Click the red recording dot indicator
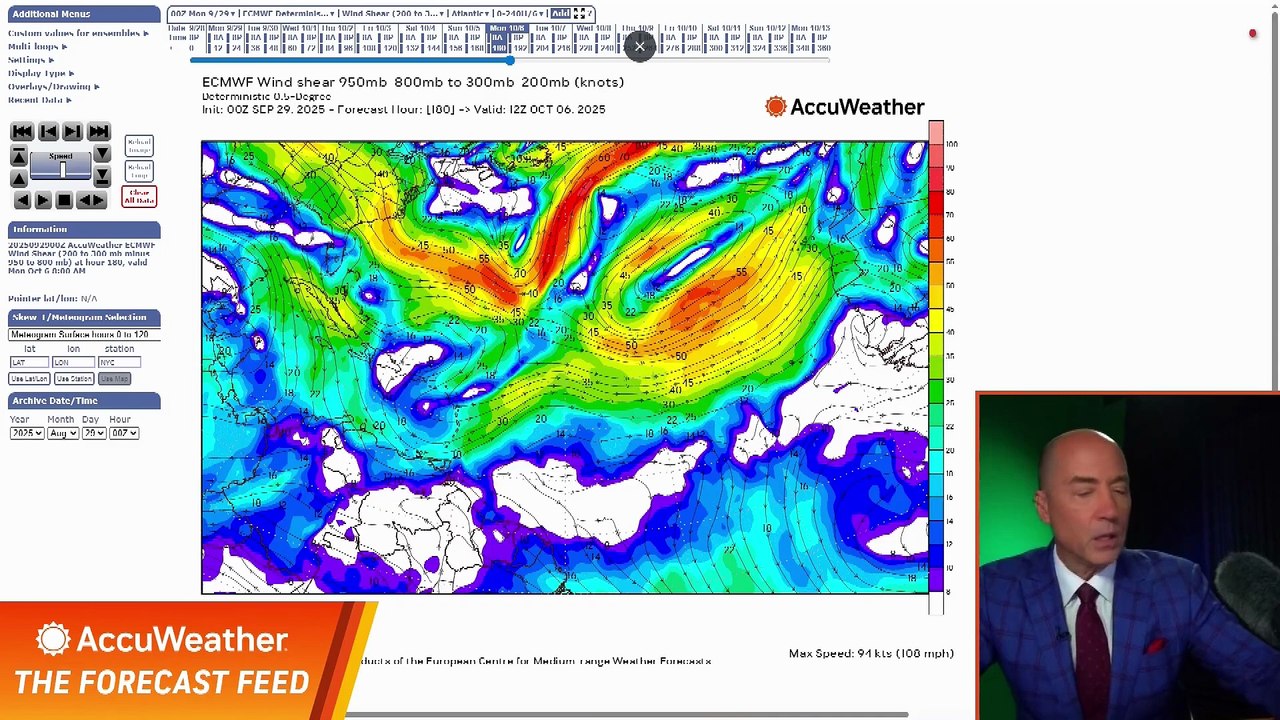The height and width of the screenshot is (720, 1280). tap(1252, 34)
